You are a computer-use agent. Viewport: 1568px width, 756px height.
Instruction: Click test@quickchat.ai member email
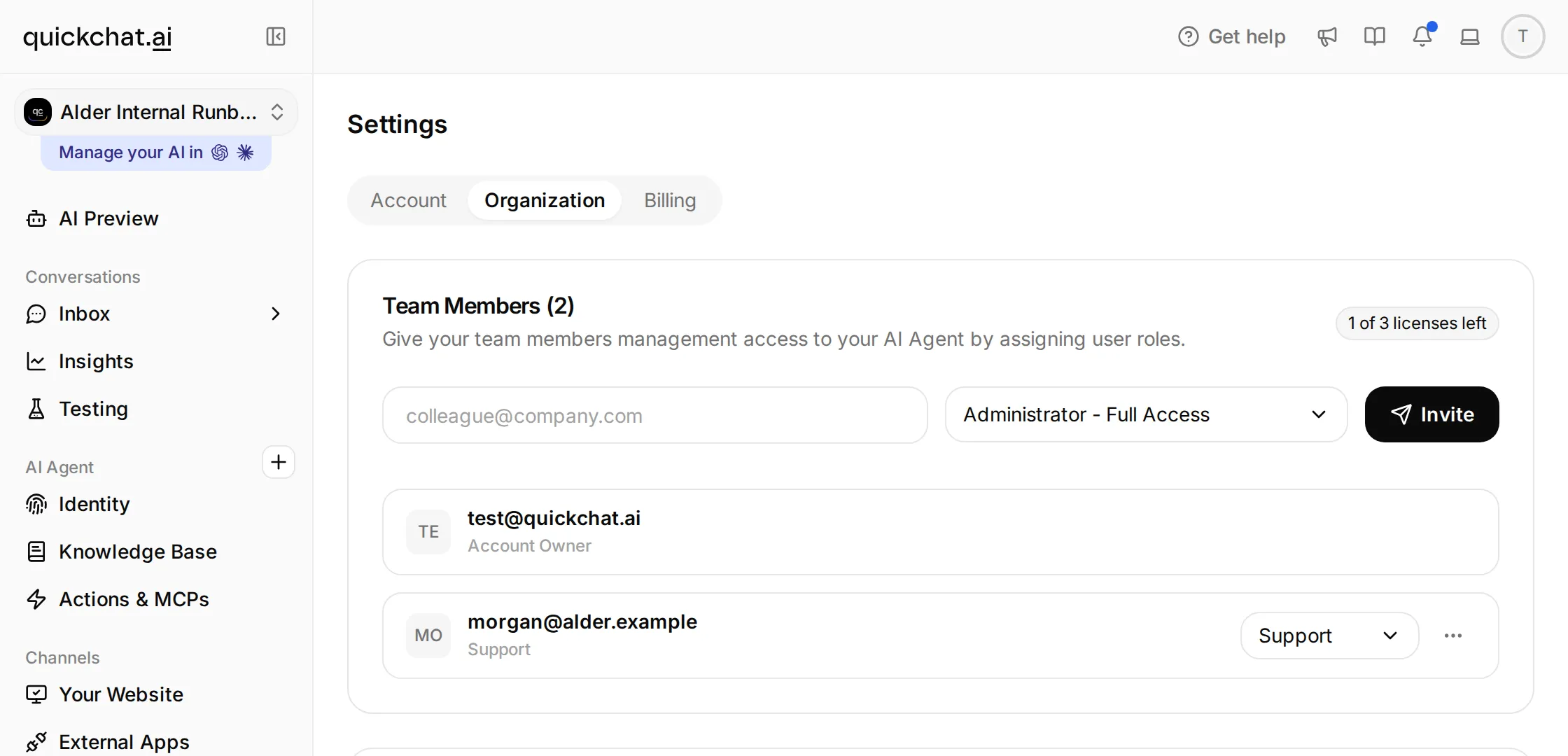click(x=554, y=518)
